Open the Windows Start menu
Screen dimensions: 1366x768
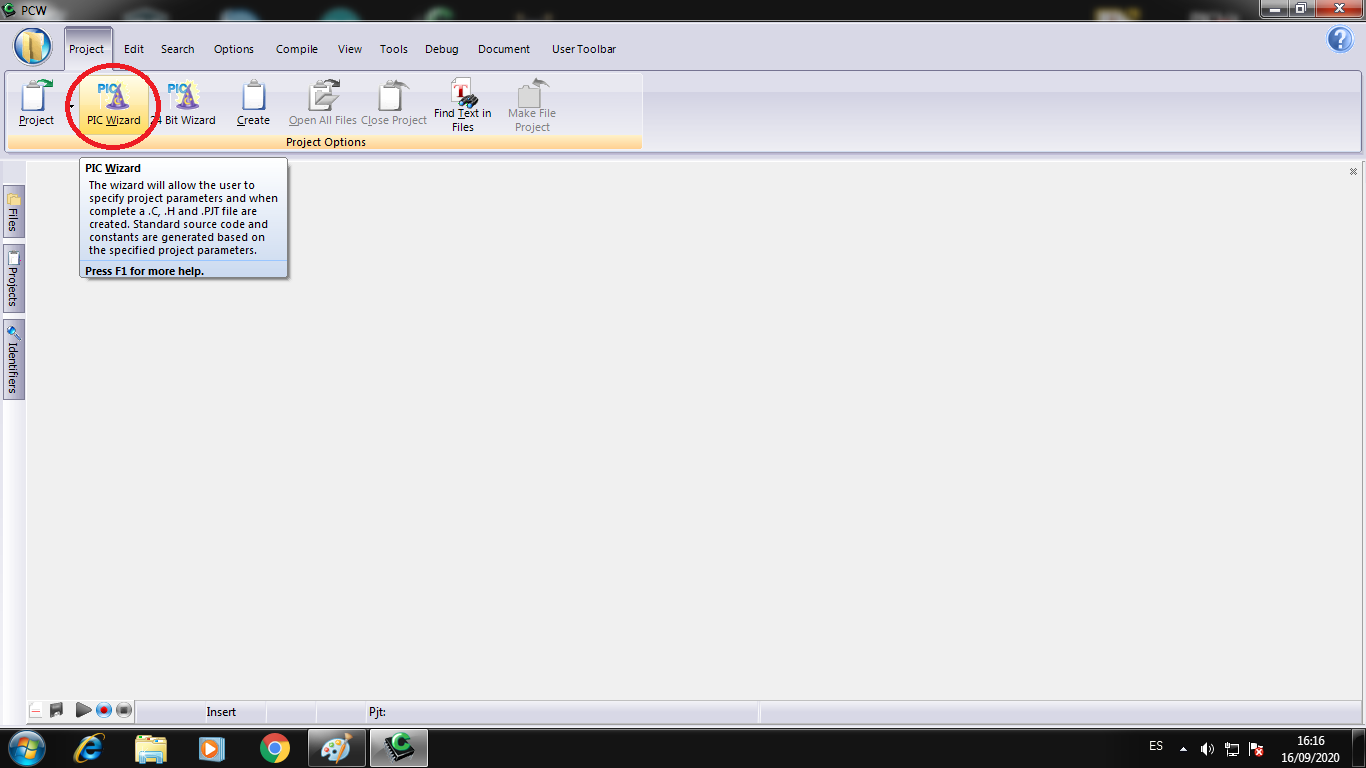[25, 748]
